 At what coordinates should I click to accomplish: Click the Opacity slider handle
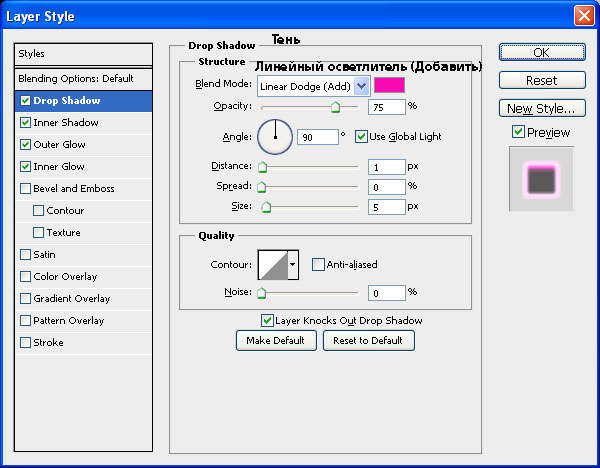click(x=336, y=107)
